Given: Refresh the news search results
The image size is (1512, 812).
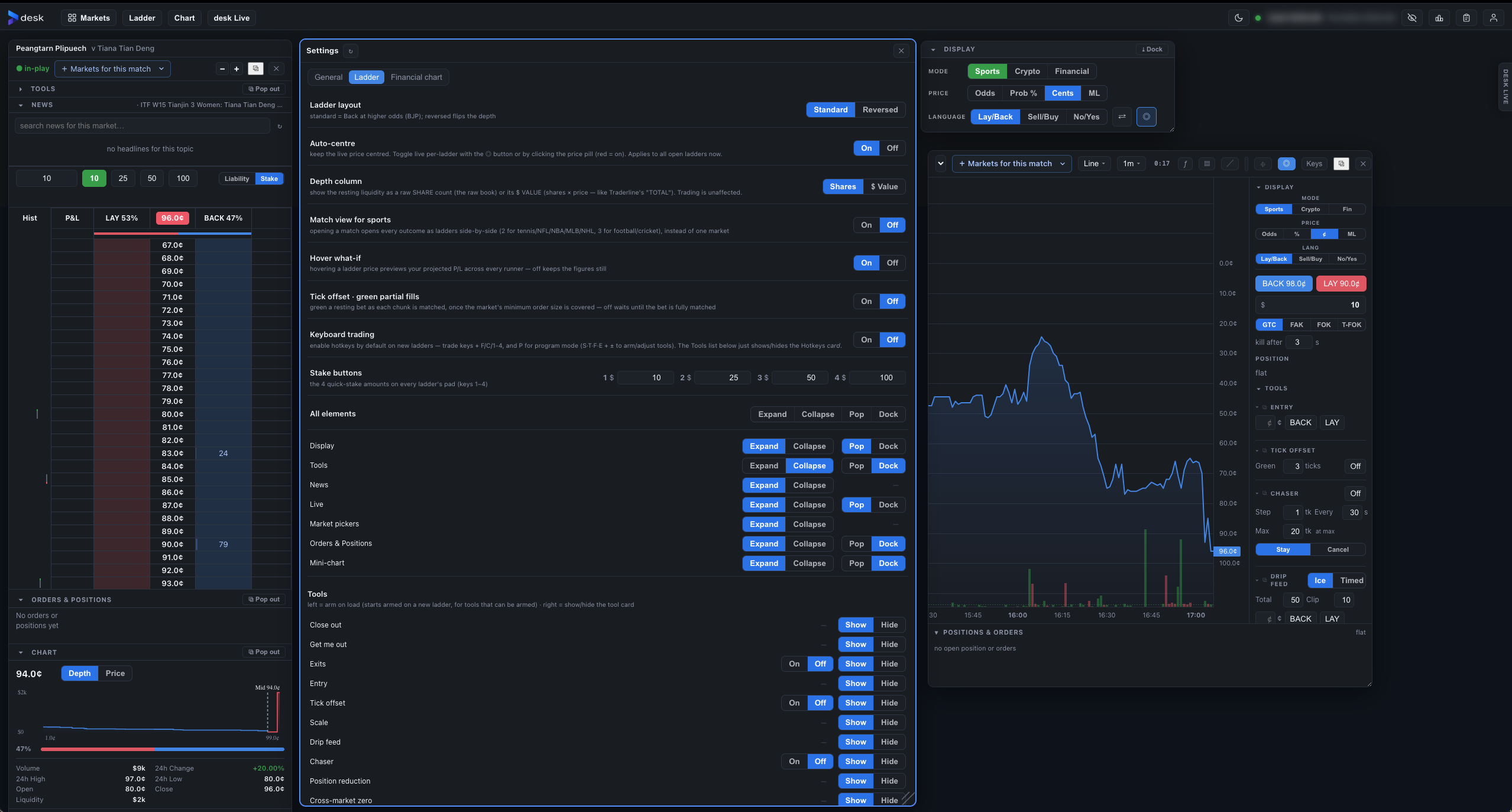Looking at the screenshot, I should pyautogui.click(x=280, y=126).
